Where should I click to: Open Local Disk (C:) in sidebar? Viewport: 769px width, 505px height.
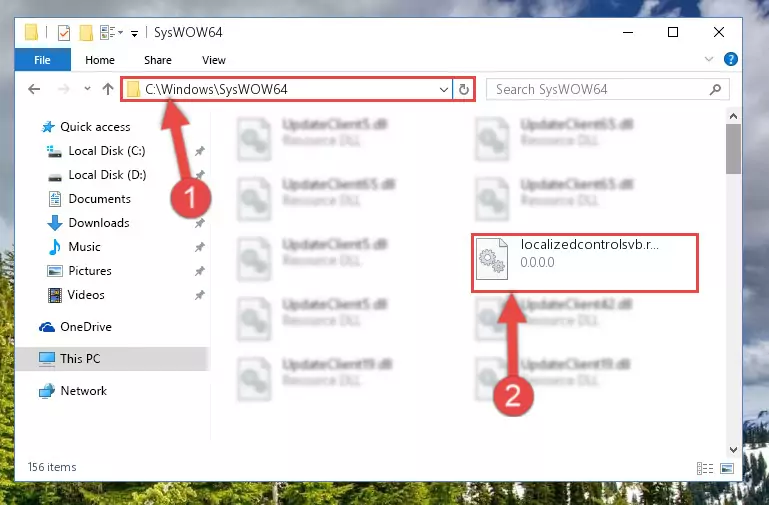[107, 151]
